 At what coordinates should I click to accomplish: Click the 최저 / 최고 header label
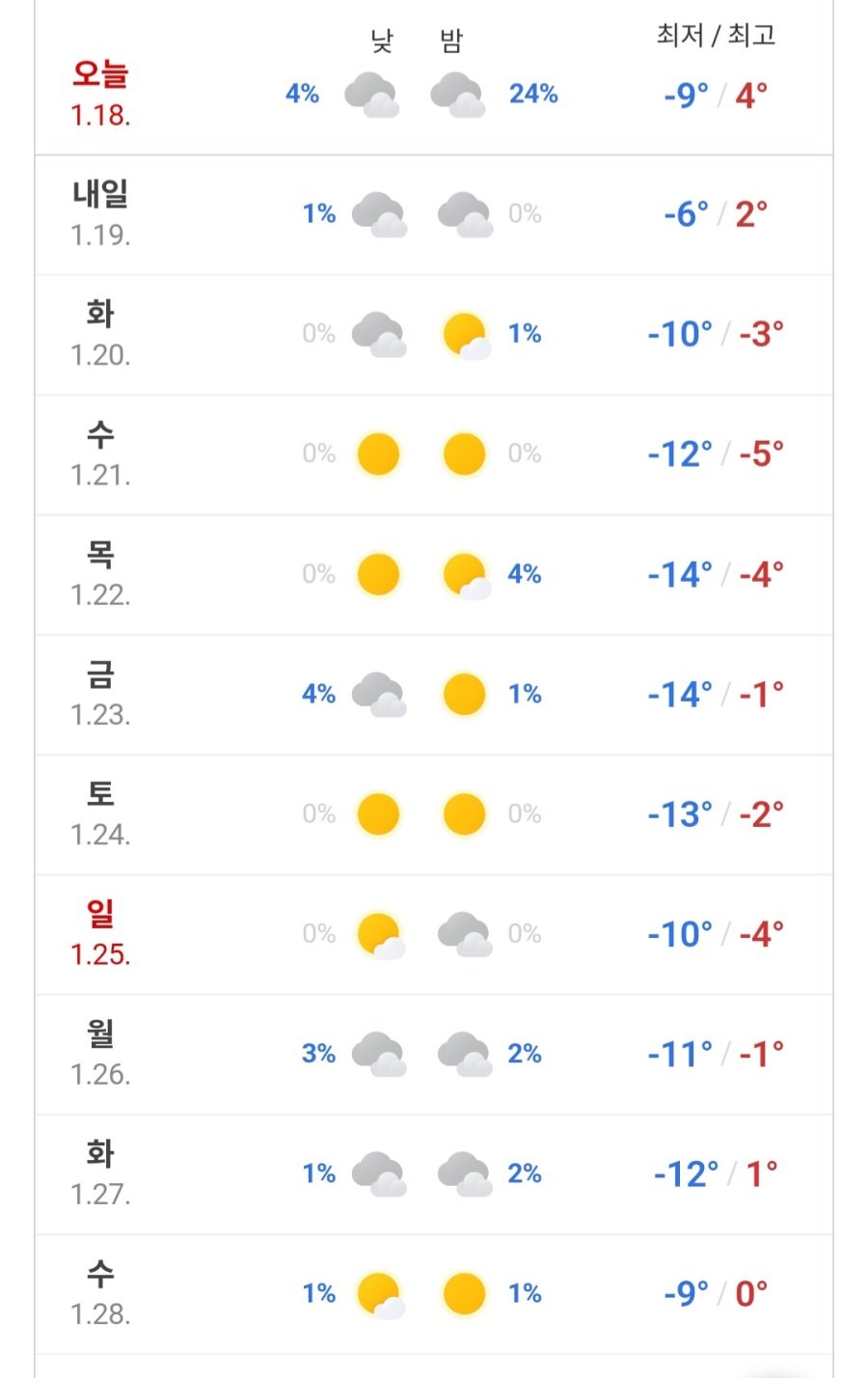[x=716, y=36]
